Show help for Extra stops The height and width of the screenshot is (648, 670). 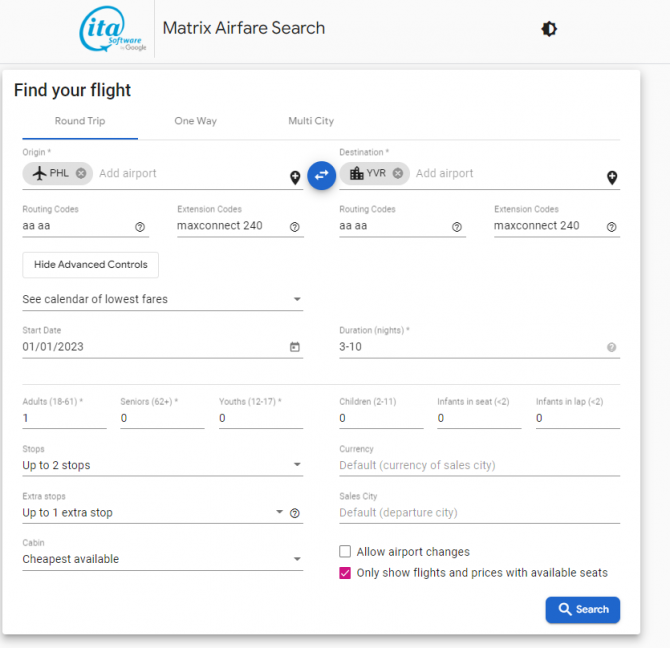point(294,513)
